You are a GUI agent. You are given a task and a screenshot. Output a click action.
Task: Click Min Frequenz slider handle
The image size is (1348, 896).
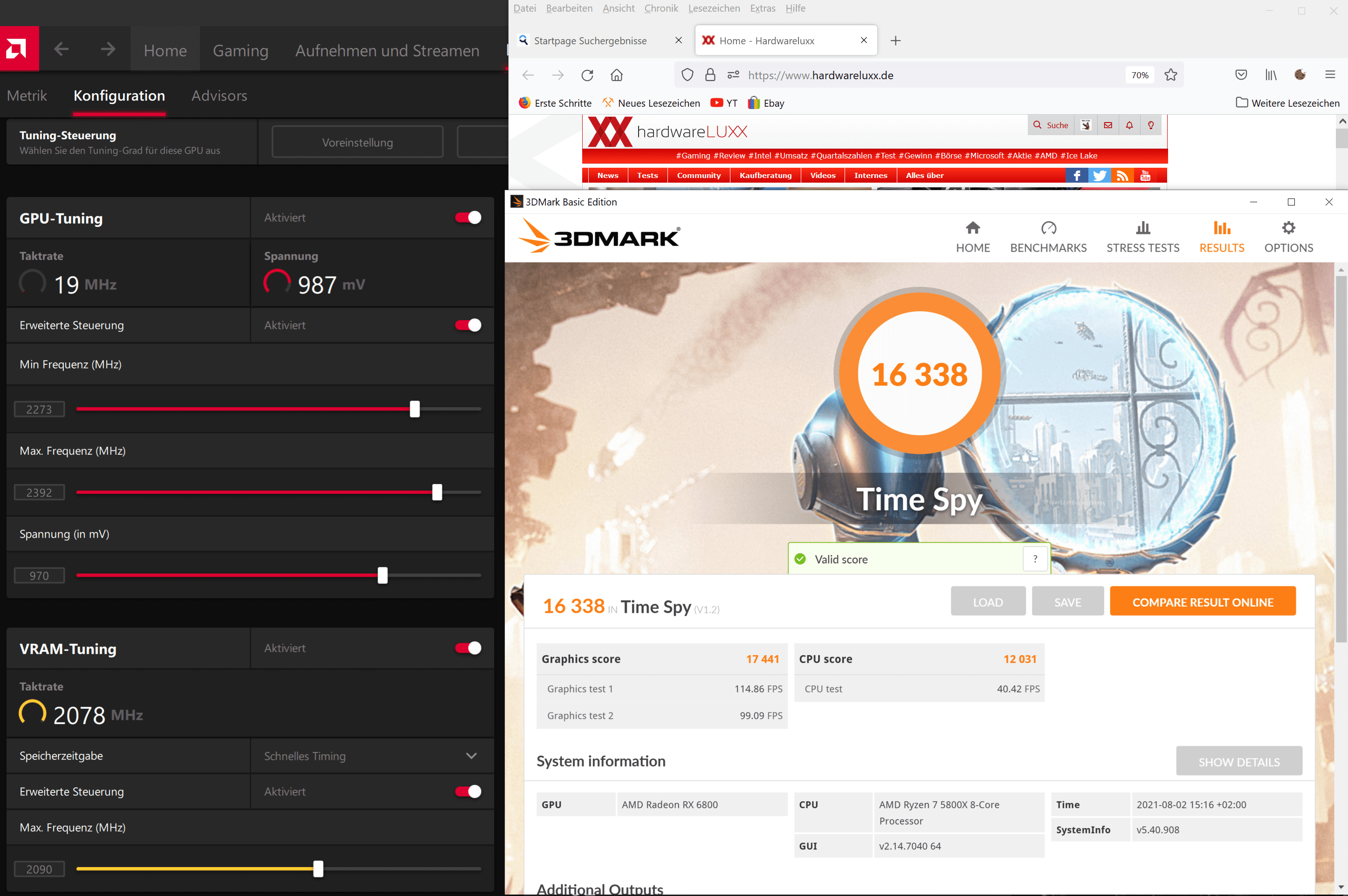(x=414, y=409)
